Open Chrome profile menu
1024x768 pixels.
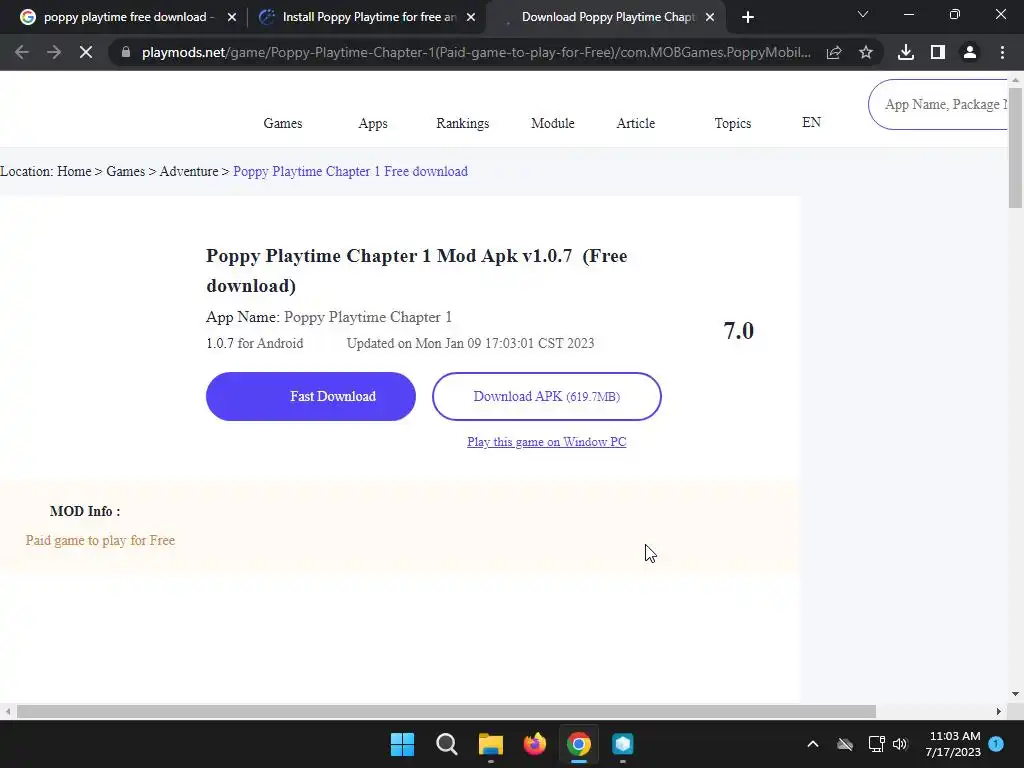[x=970, y=52]
